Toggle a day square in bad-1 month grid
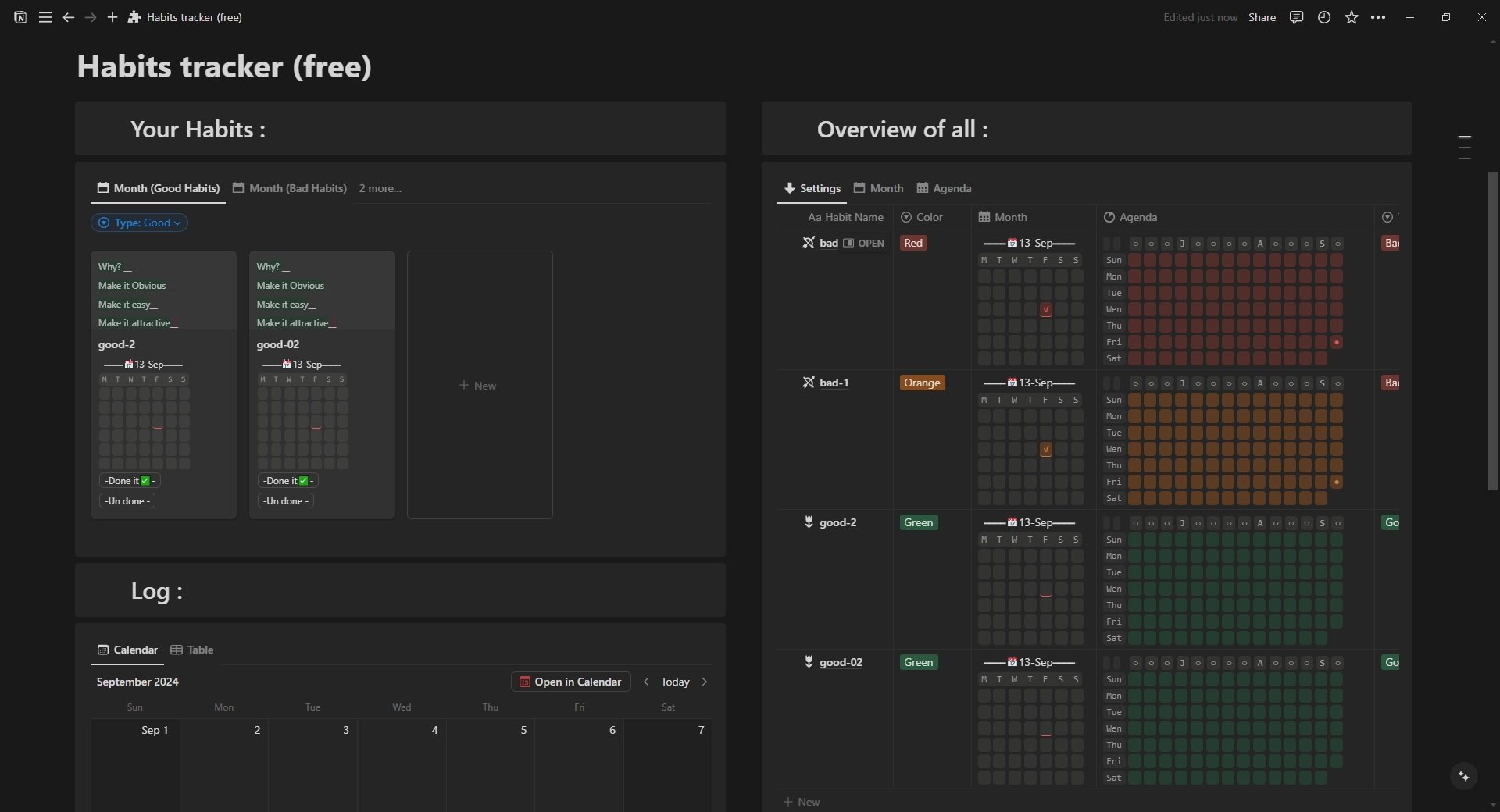This screenshot has width=1500, height=812. point(1046,449)
